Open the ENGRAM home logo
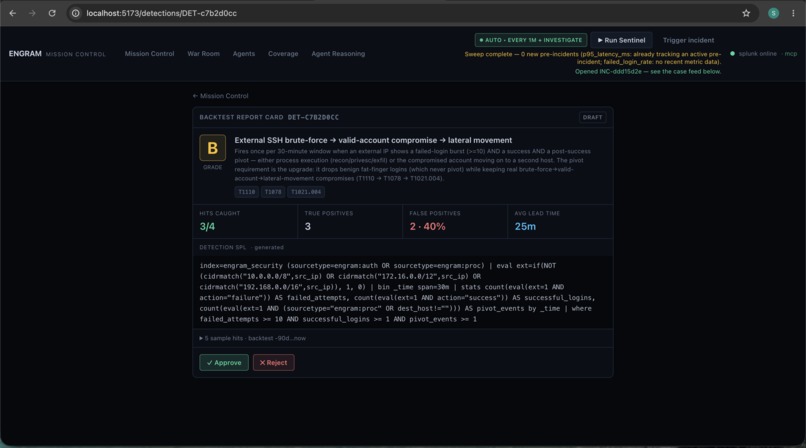Image resolution: width=806 pixels, height=448 pixels. [x=25, y=53]
